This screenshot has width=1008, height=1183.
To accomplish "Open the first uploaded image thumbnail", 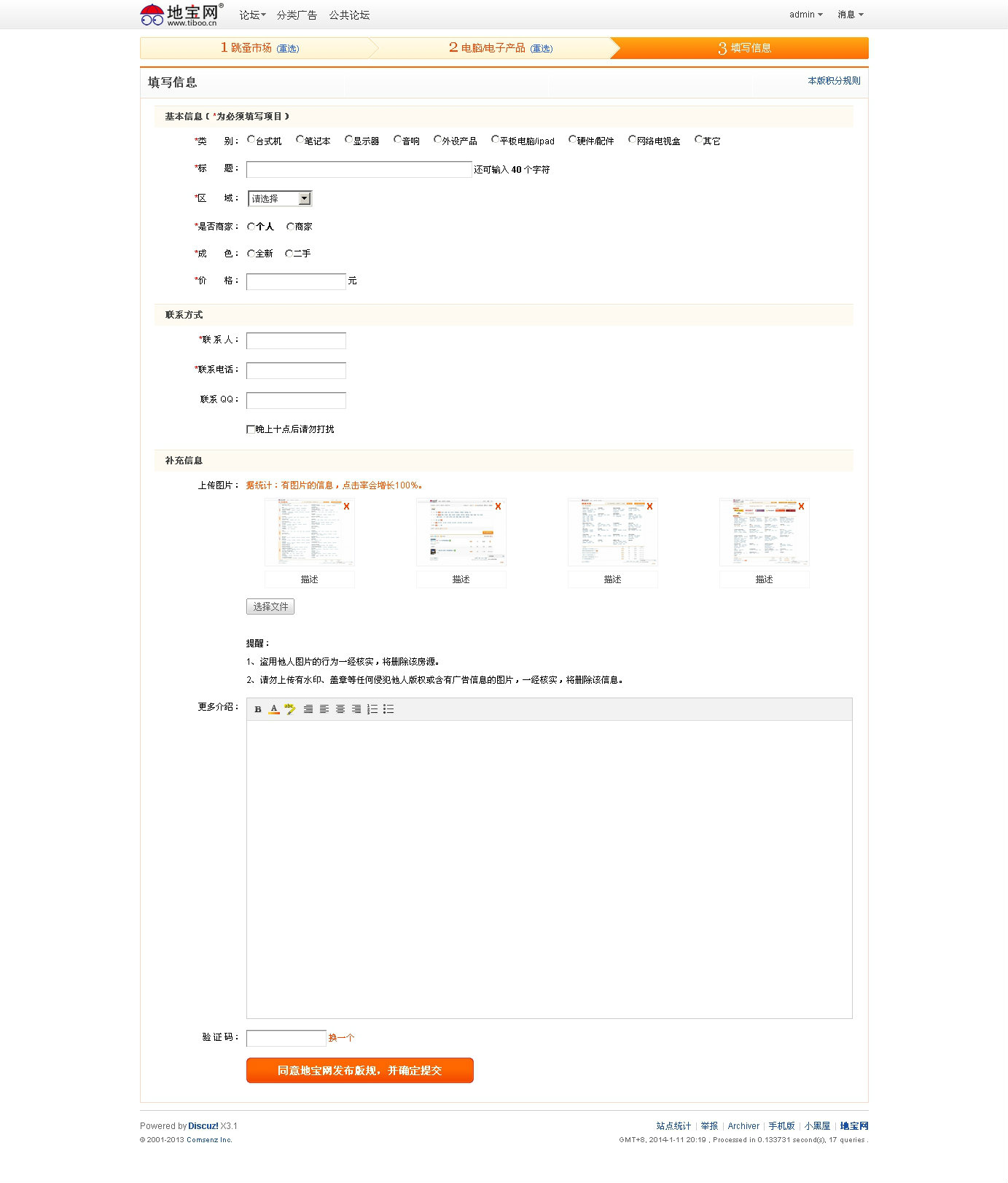I will click(x=309, y=532).
